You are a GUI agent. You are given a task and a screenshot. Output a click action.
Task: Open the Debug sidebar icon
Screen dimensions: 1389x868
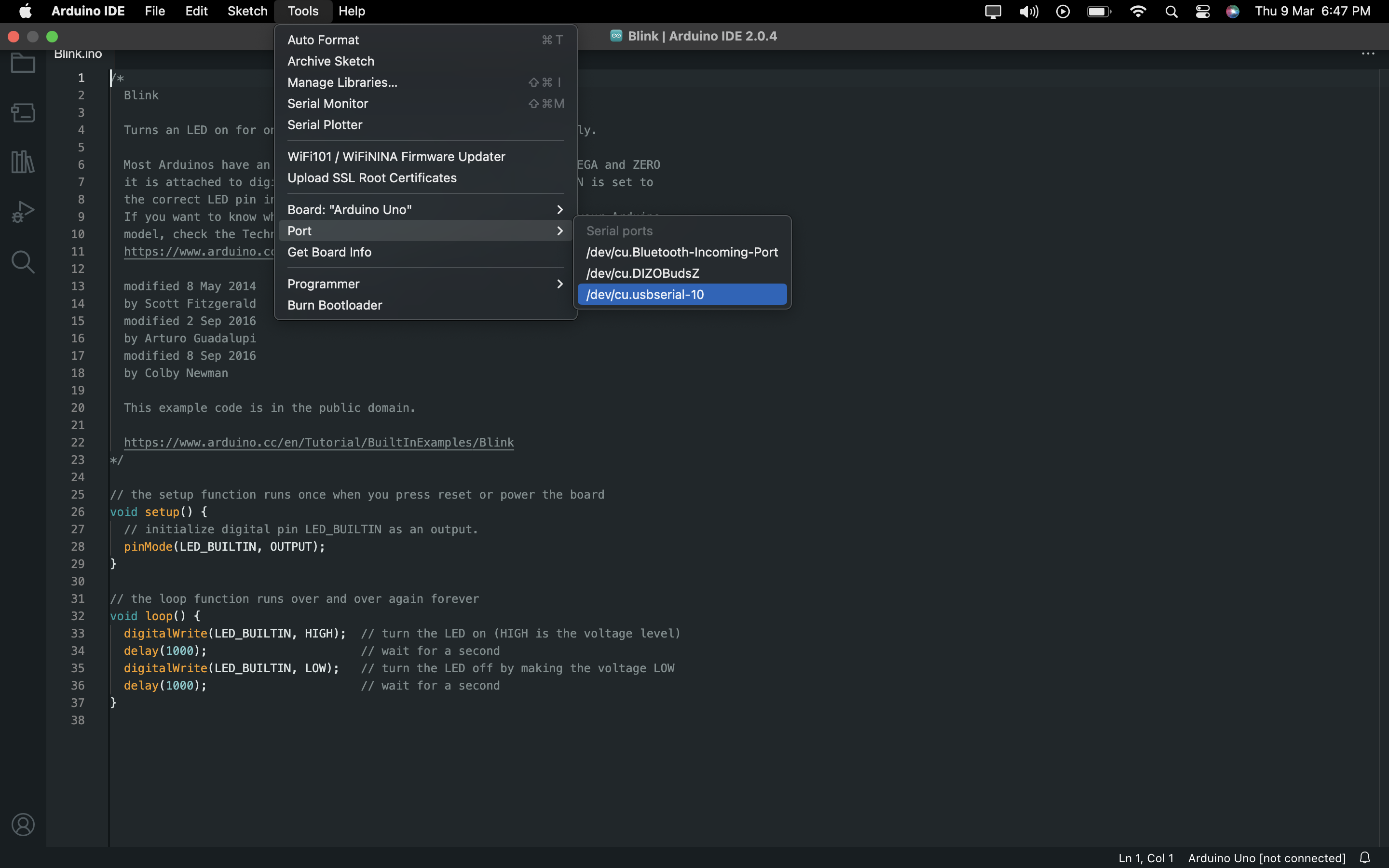point(23,212)
